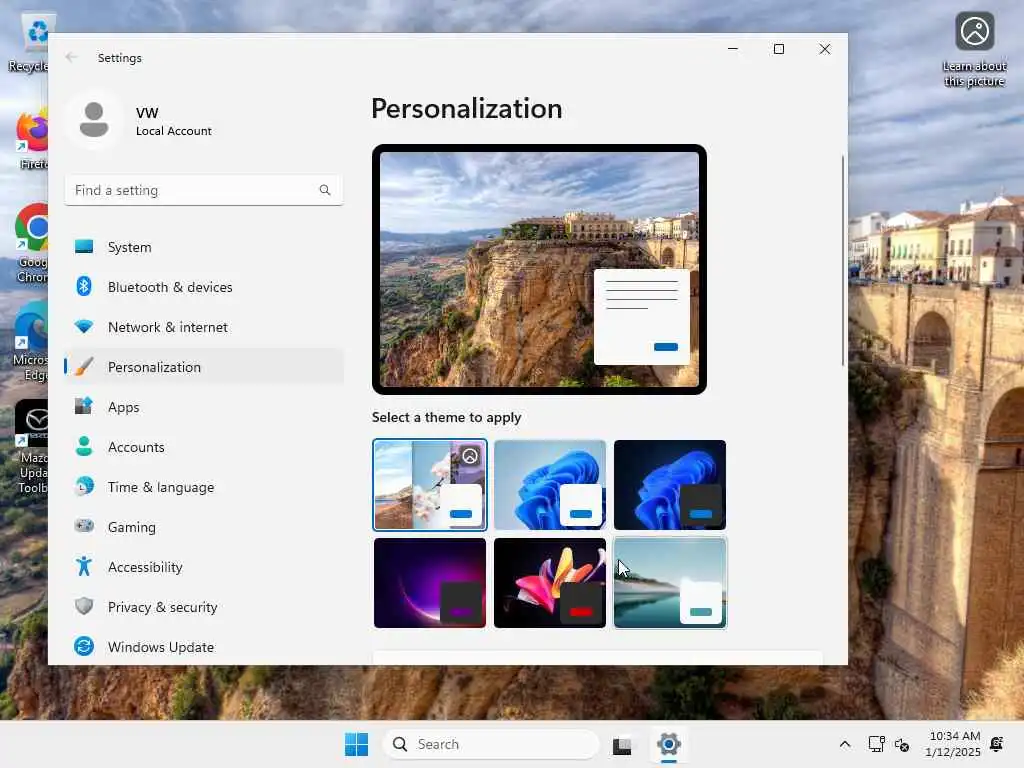Click the network status tray icon
This screenshot has width=1024, height=768.
pos(876,744)
